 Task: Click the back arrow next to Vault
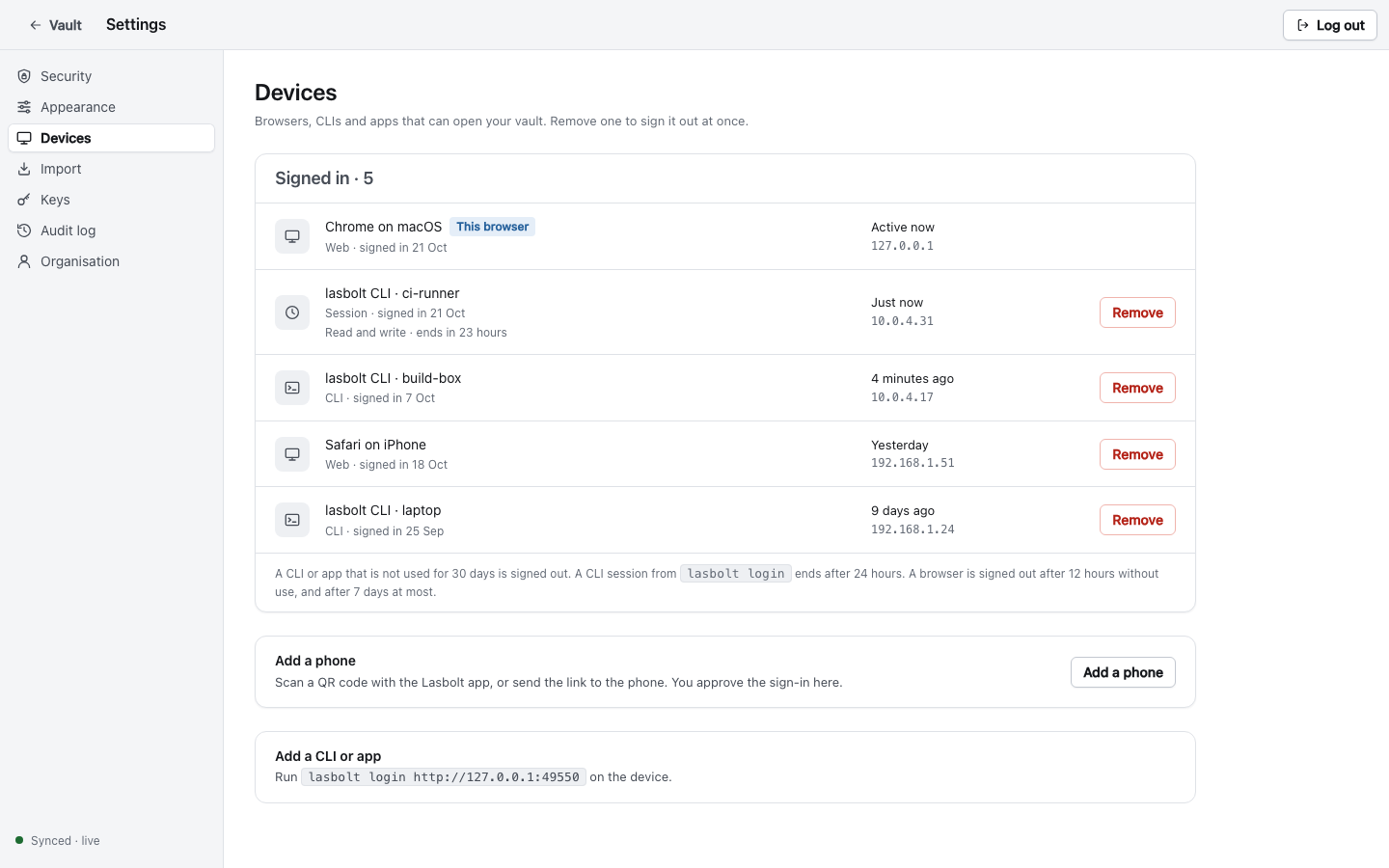click(36, 25)
